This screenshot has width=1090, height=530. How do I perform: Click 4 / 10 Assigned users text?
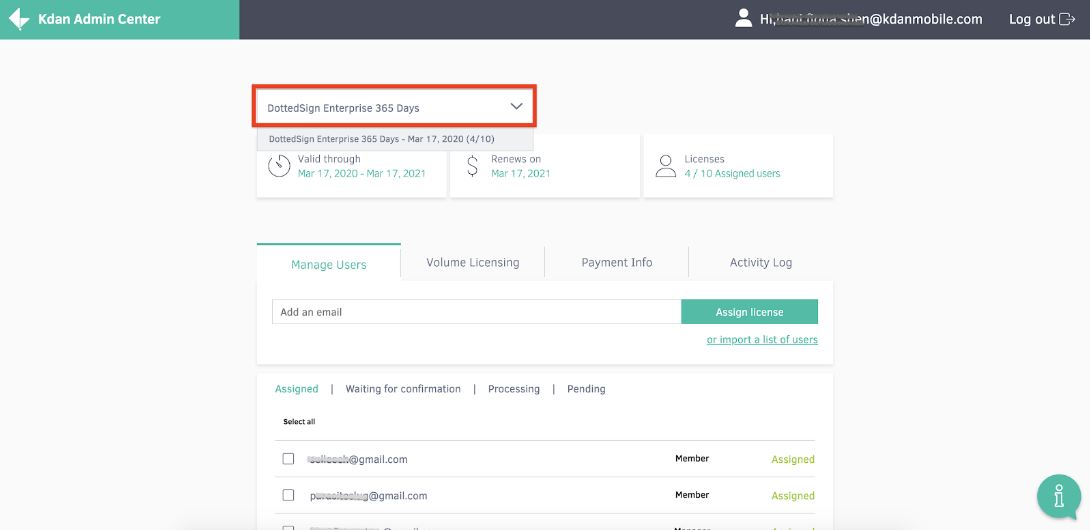(732, 173)
